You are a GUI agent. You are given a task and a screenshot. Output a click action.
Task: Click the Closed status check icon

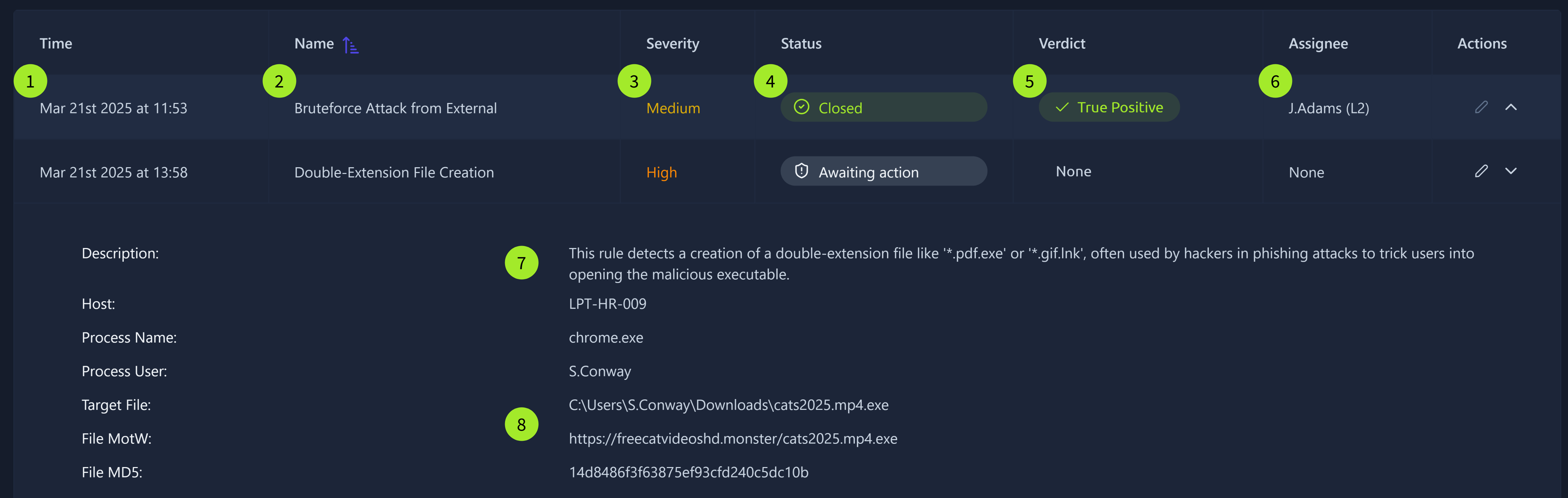pos(801,107)
